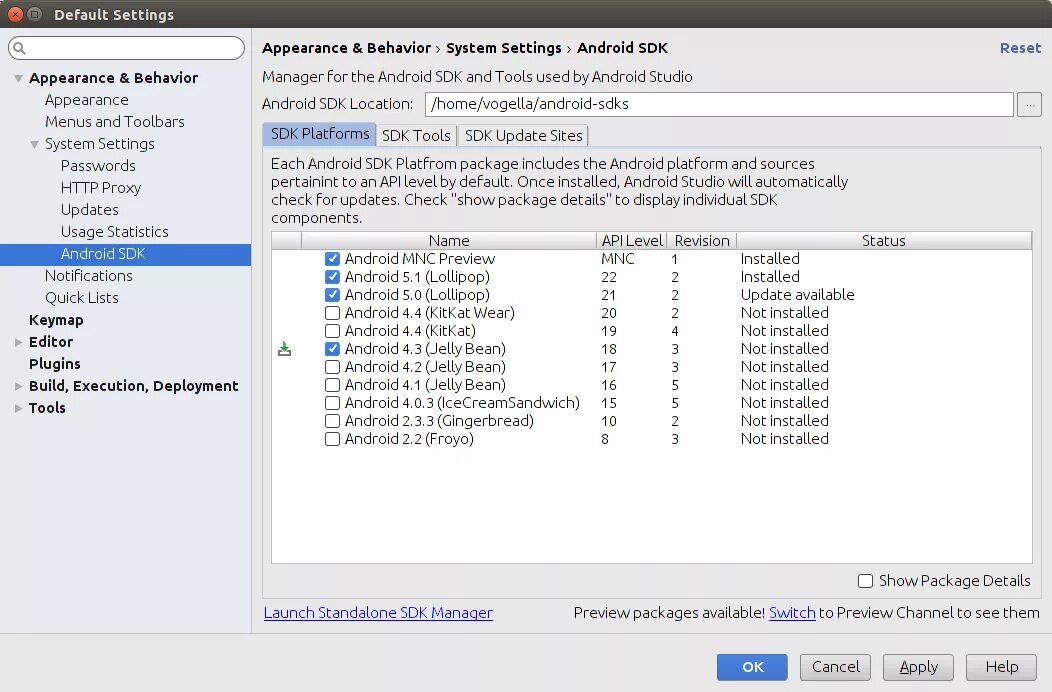Check Android 2.3.3 (Gingerbread)
1052x692 pixels.
coord(332,421)
